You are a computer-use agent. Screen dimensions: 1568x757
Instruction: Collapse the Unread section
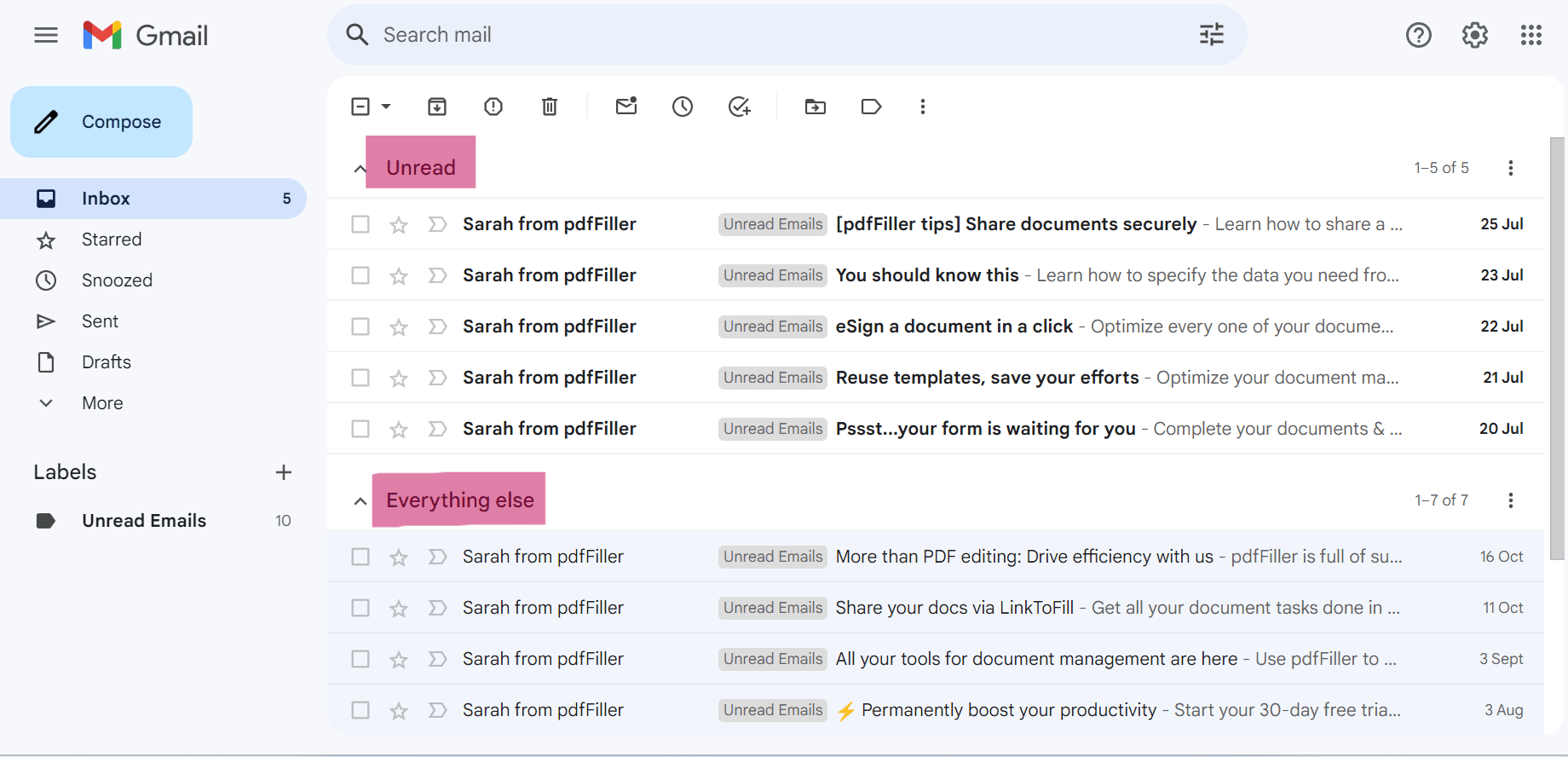(360, 169)
